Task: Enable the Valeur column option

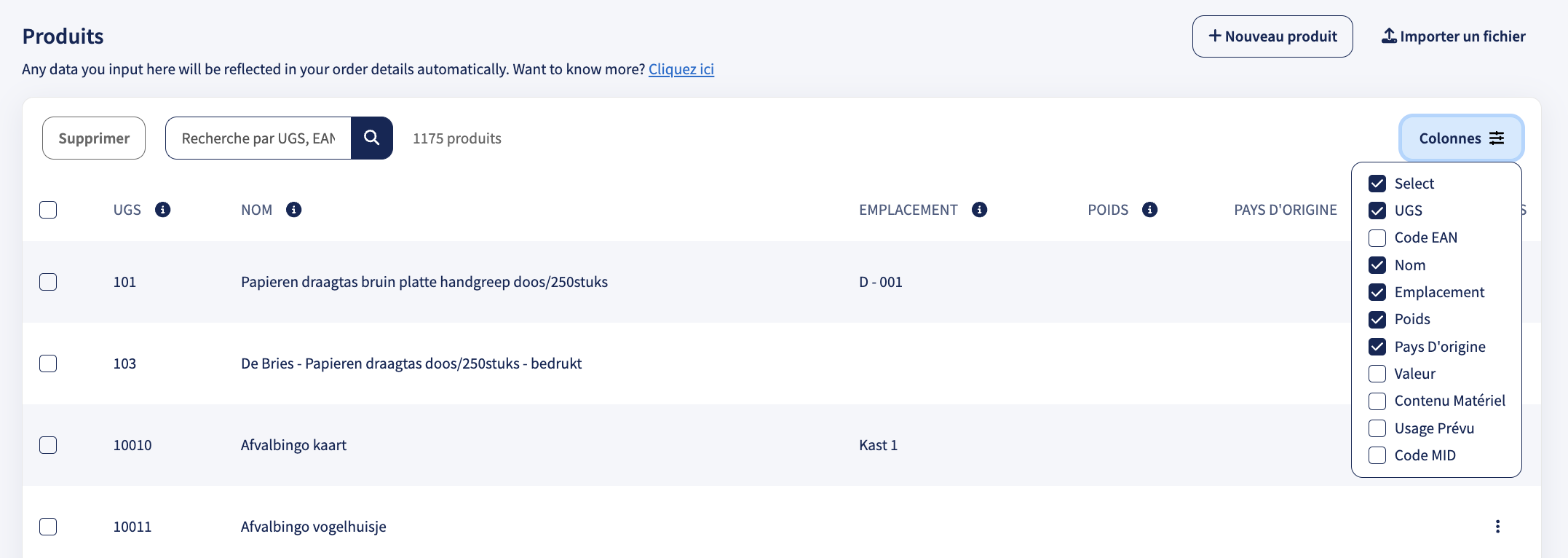Action: point(1377,374)
